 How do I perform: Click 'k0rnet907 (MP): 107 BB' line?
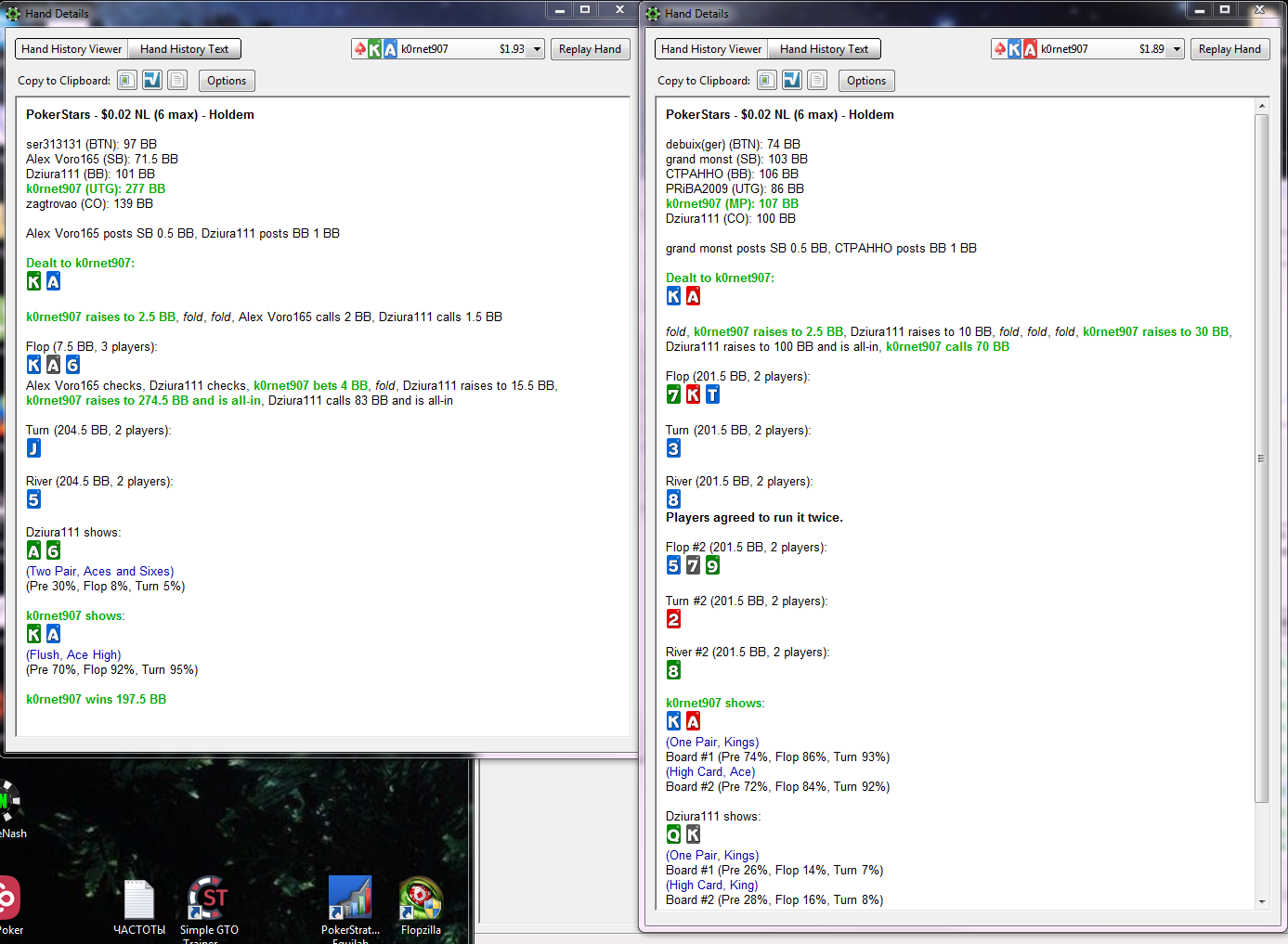(x=732, y=203)
